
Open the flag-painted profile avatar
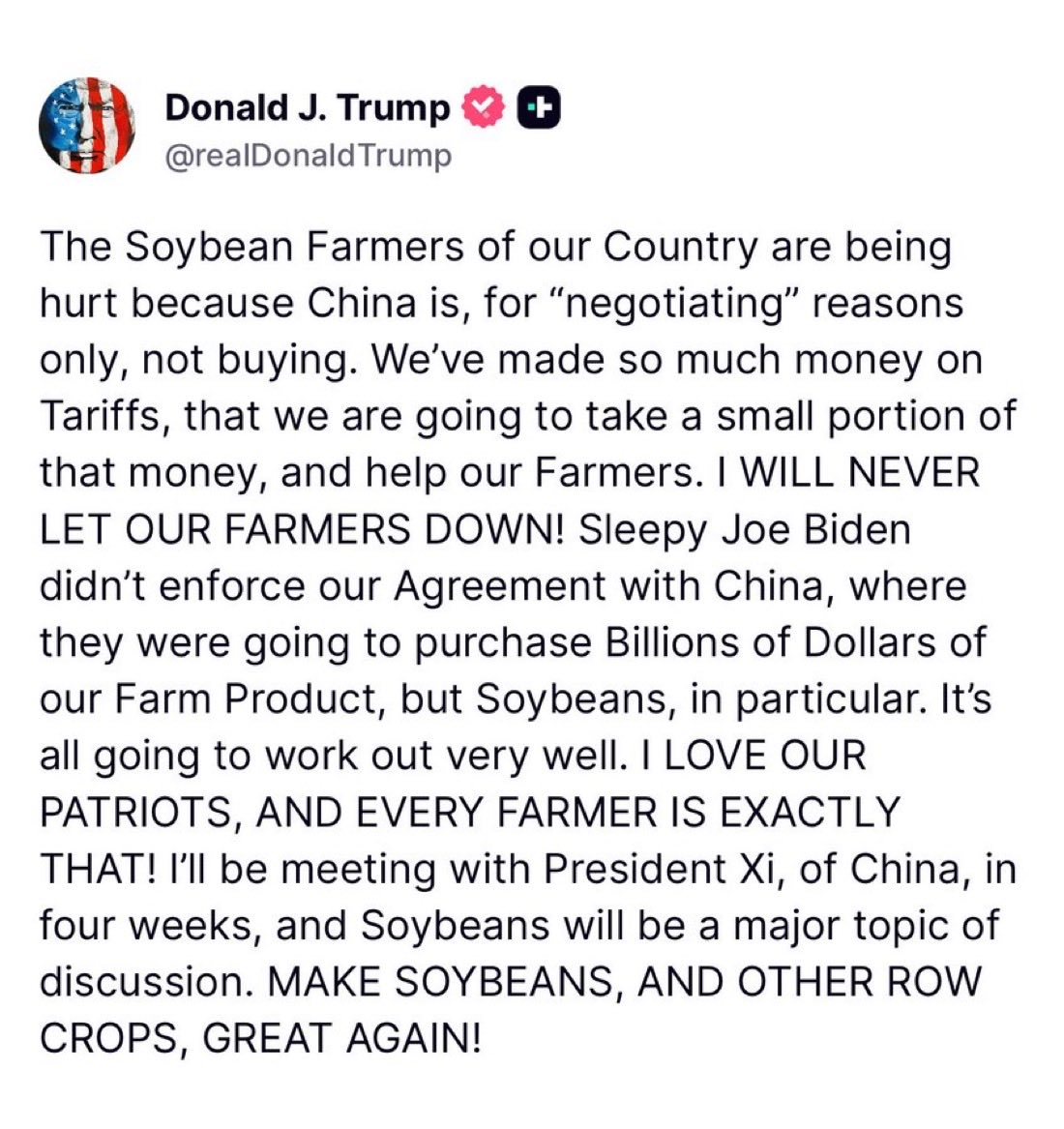(x=86, y=126)
